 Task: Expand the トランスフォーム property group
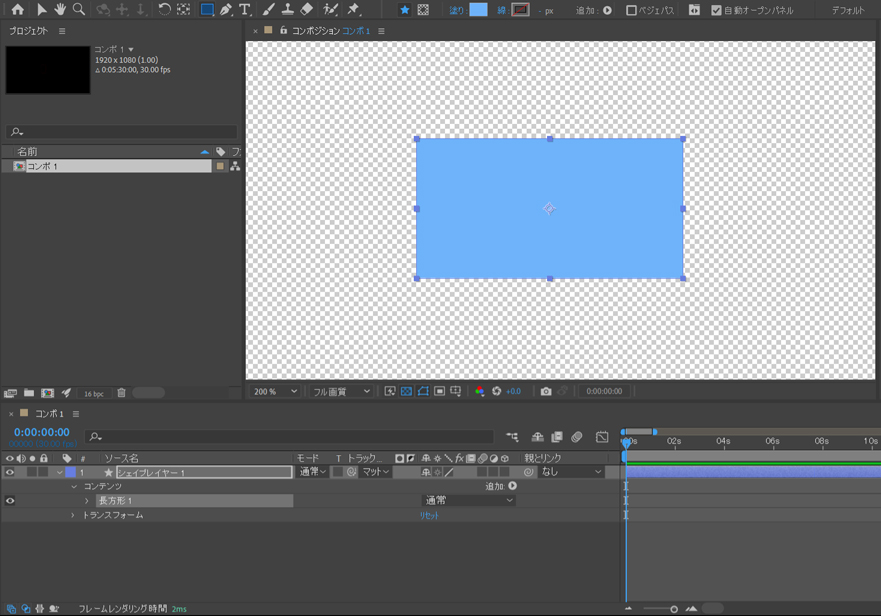pyautogui.click(x=73, y=516)
